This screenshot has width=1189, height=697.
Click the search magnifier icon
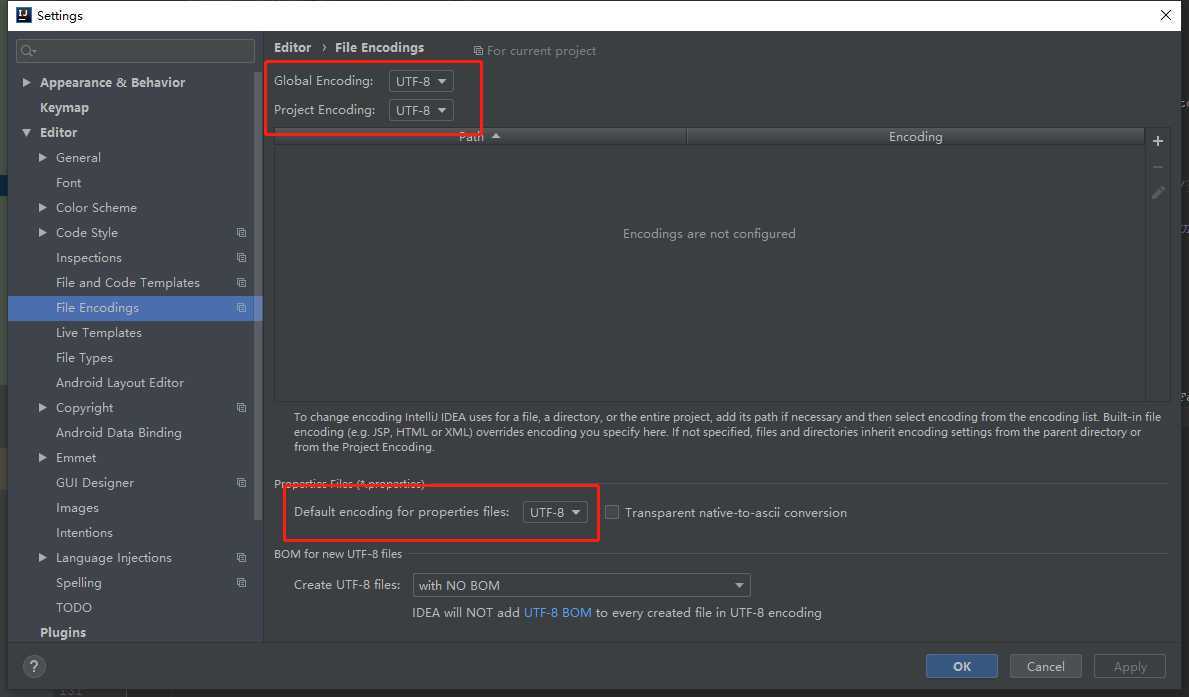pos(28,51)
